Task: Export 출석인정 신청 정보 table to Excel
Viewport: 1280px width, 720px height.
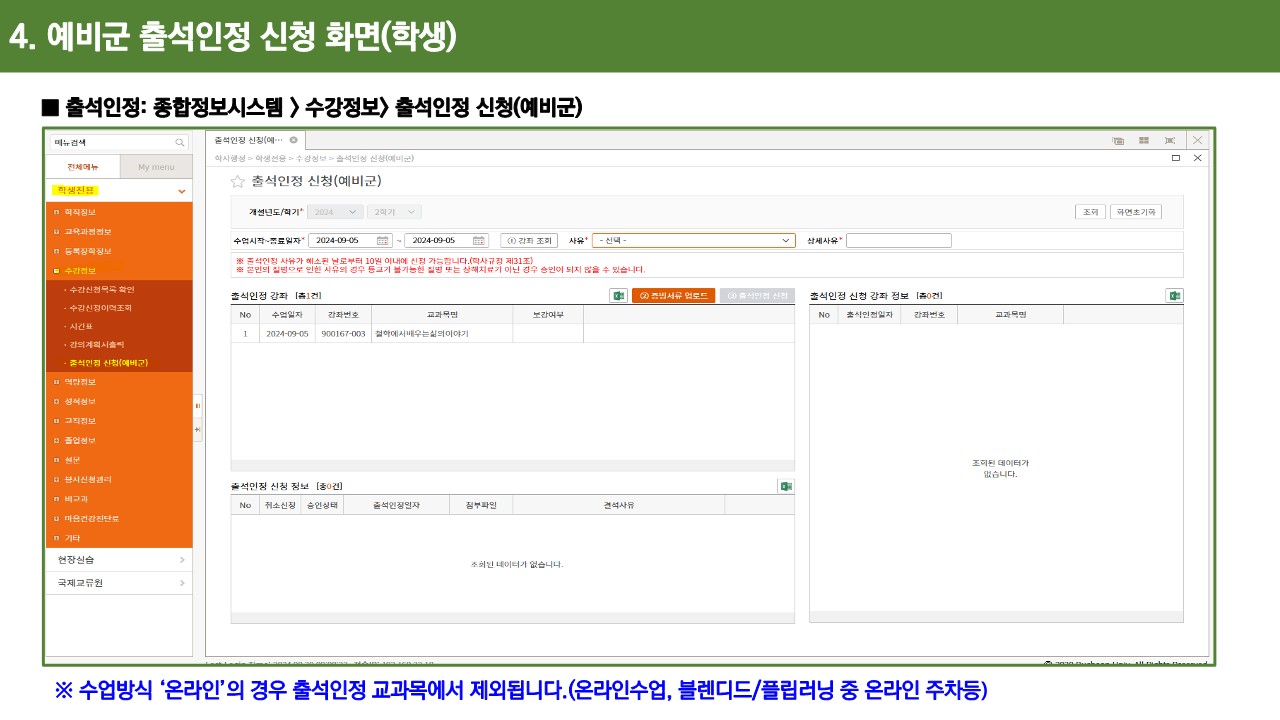Action: click(x=786, y=486)
